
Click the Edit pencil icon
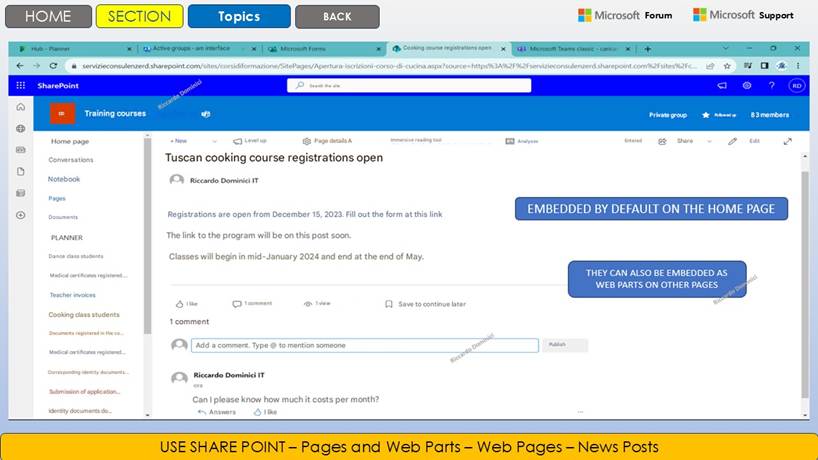(733, 141)
